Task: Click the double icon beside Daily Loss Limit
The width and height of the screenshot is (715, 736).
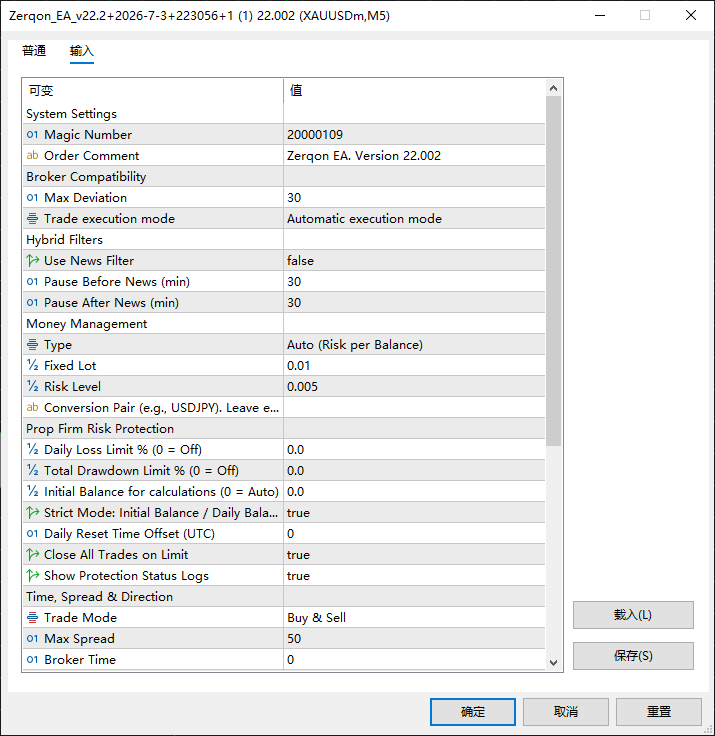Action: tap(32, 450)
